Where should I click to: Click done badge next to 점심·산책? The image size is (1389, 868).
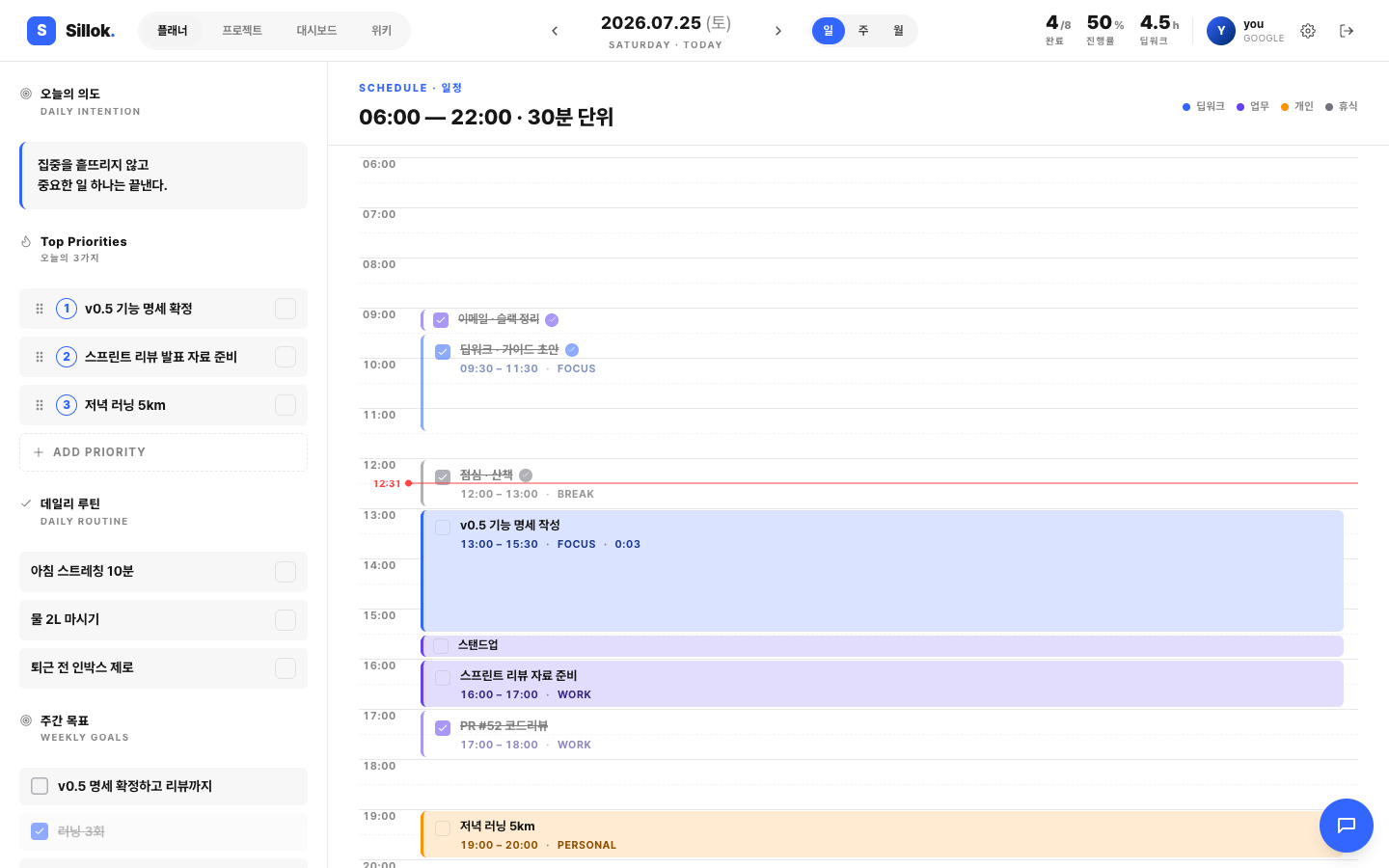pos(526,475)
